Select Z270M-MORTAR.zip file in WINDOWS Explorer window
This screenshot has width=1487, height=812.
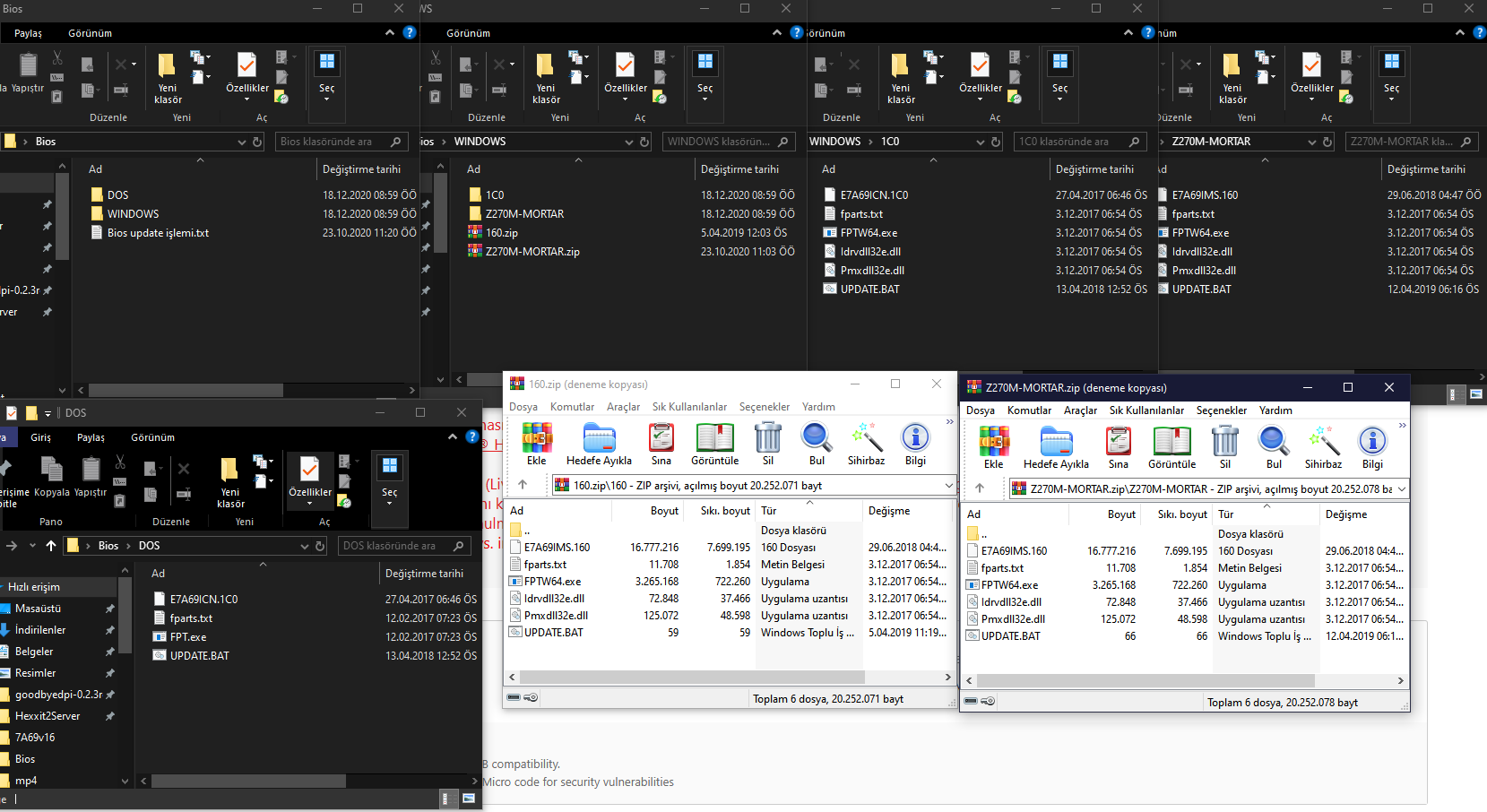click(532, 252)
